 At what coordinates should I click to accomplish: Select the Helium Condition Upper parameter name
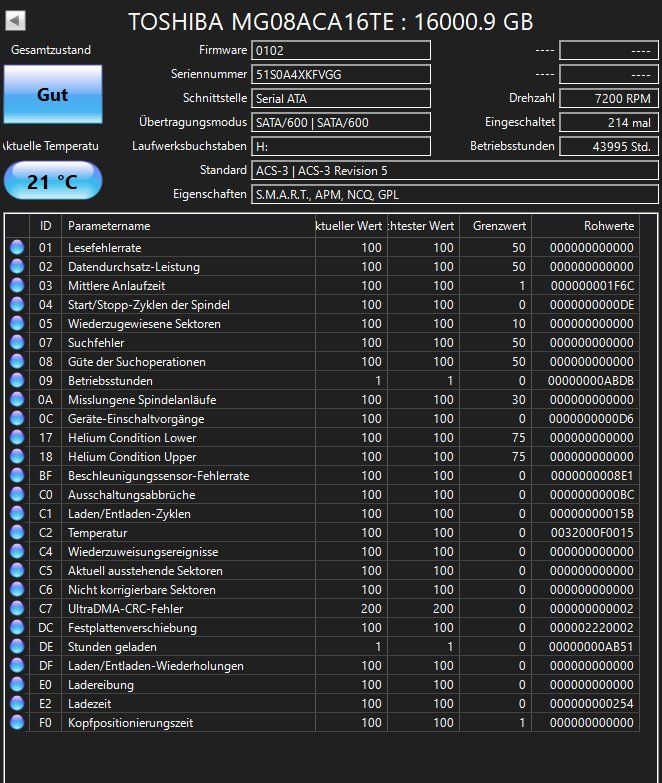132,456
